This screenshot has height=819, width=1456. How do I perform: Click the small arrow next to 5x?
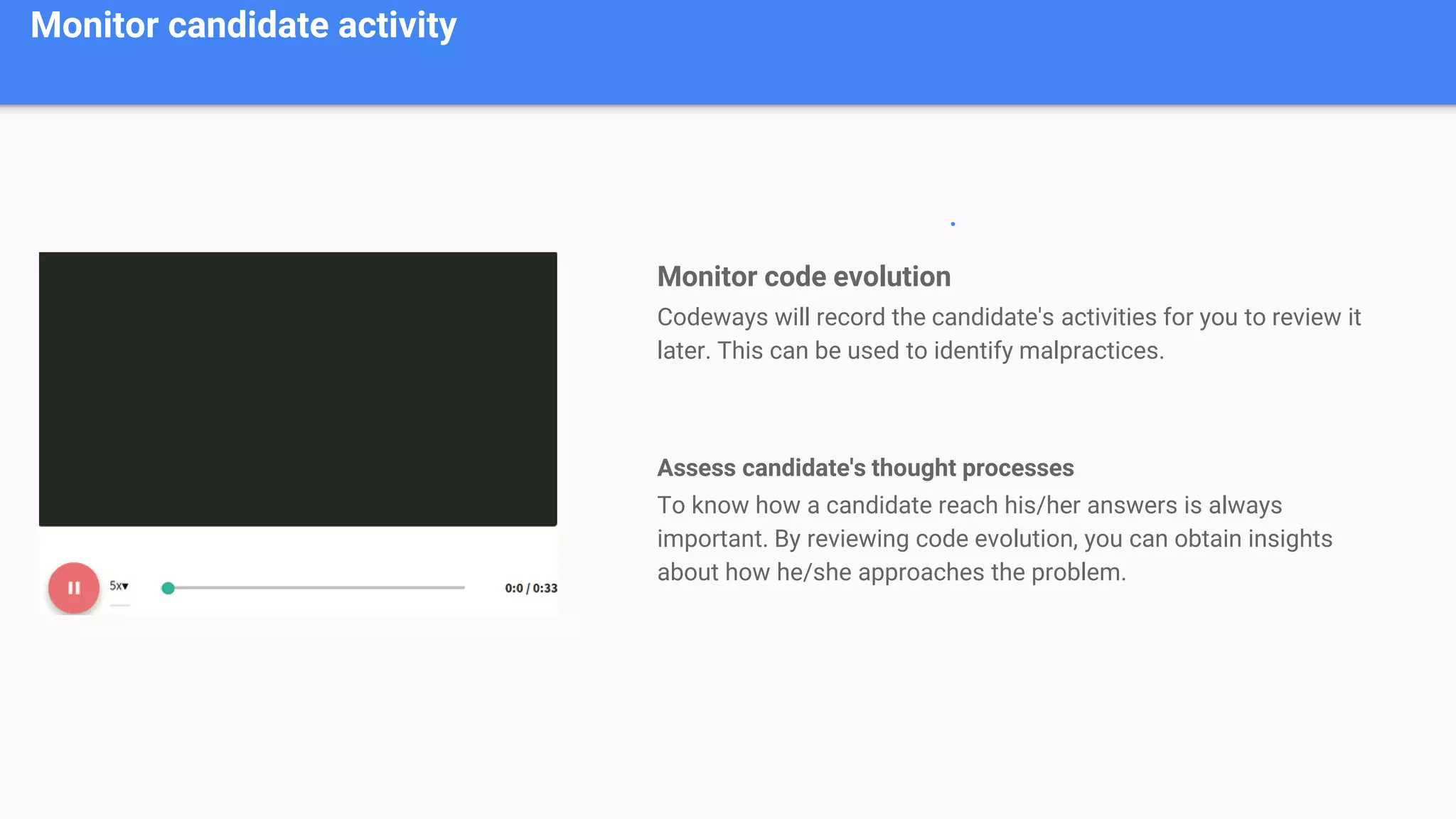pos(126,586)
